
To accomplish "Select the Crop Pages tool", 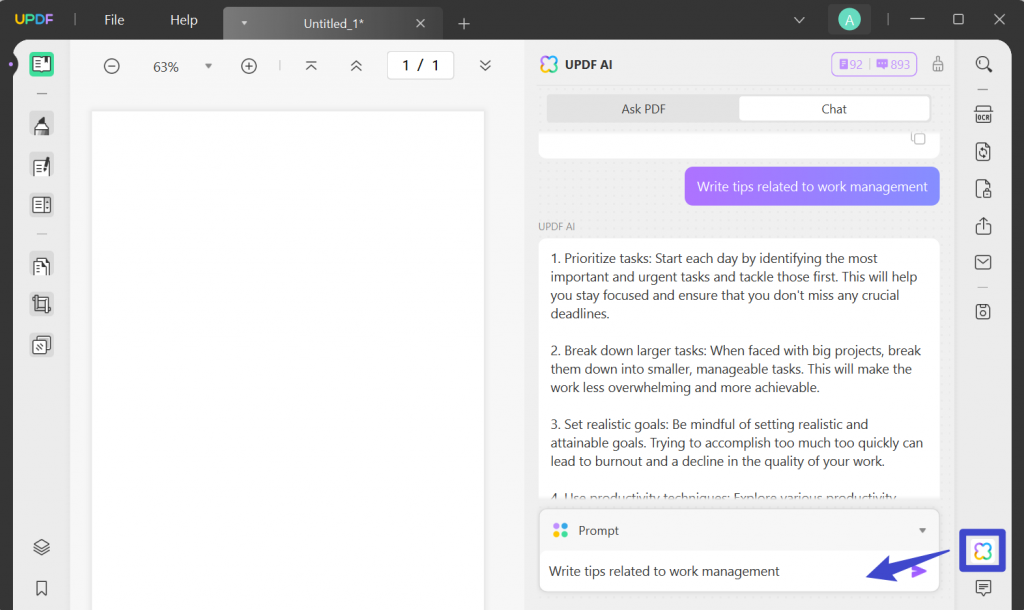I will tap(42, 304).
